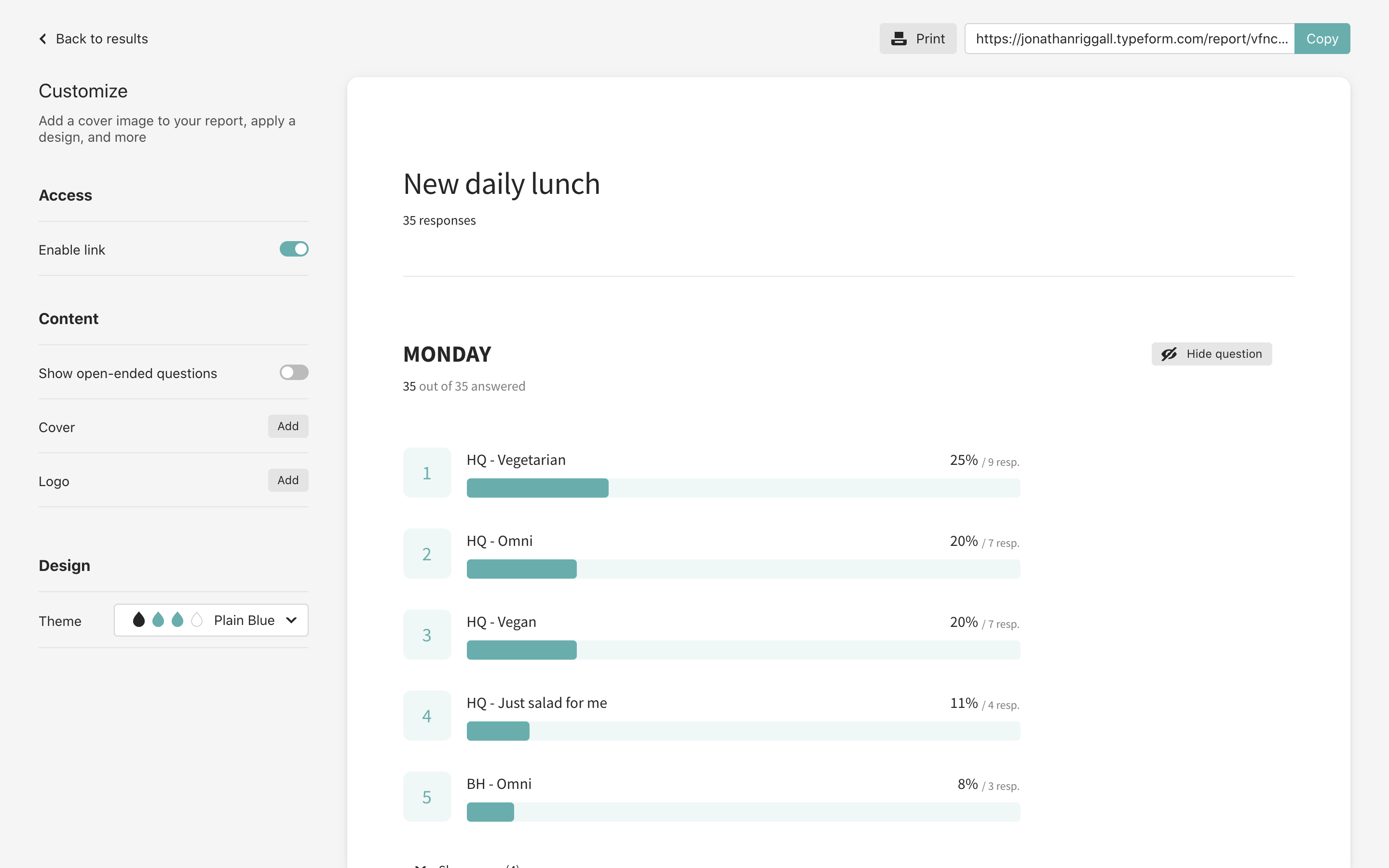Click rank number 5 badge for BH - Omni
The height and width of the screenshot is (868, 1389).
[426, 797]
